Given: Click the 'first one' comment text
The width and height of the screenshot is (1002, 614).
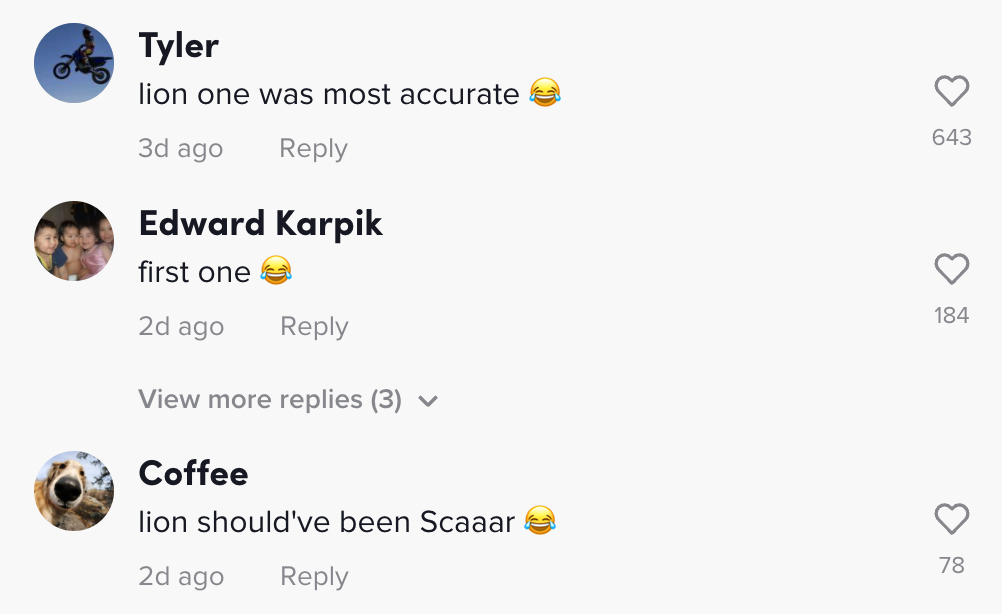Looking at the screenshot, I should pyautogui.click(x=195, y=271).
